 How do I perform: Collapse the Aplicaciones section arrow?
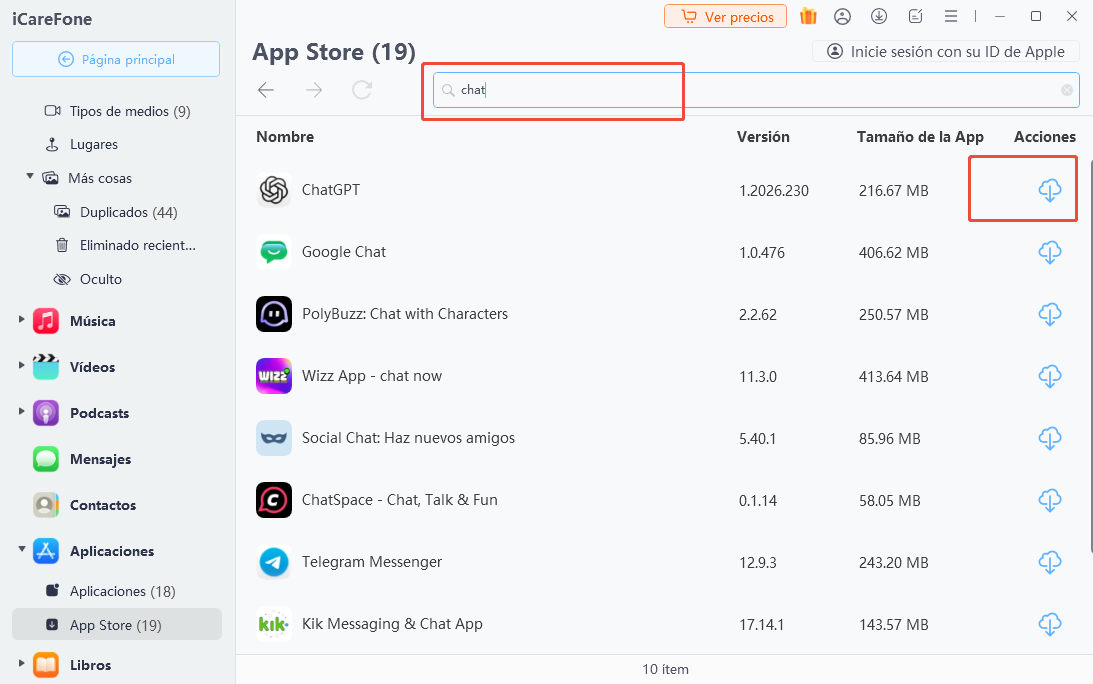22,549
